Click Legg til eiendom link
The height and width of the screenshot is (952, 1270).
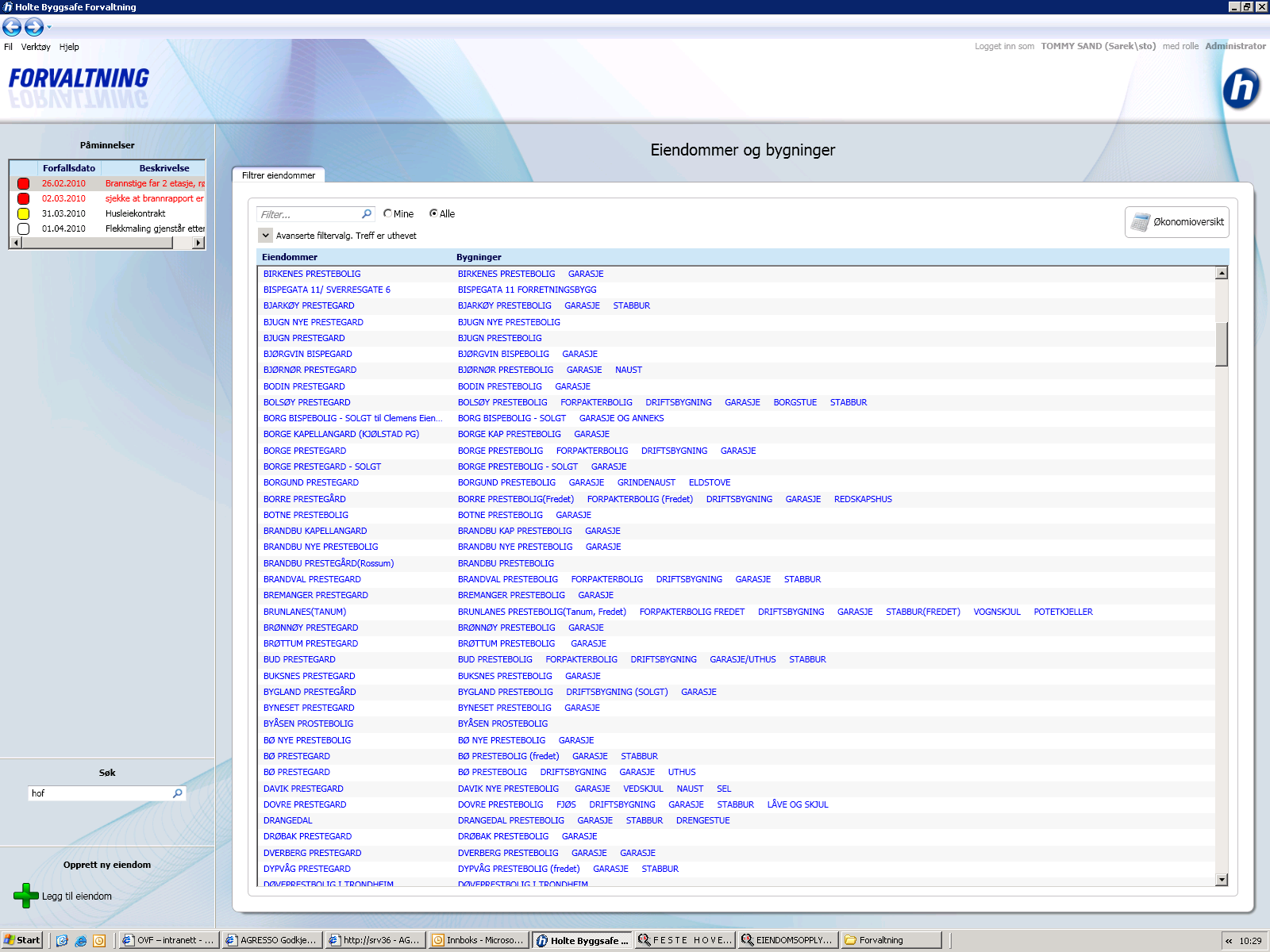point(77,896)
